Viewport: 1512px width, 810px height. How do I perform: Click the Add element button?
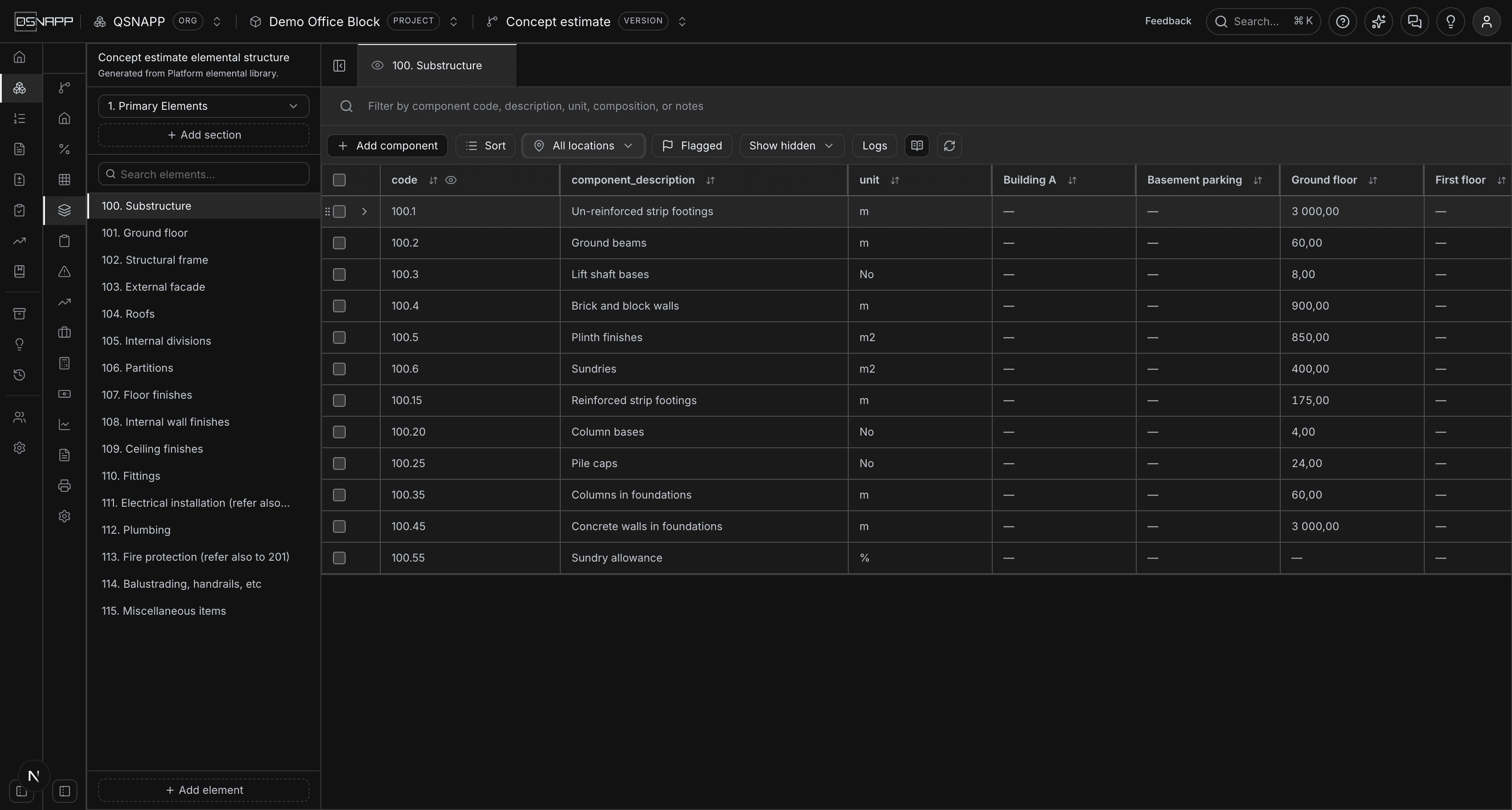[204, 790]
